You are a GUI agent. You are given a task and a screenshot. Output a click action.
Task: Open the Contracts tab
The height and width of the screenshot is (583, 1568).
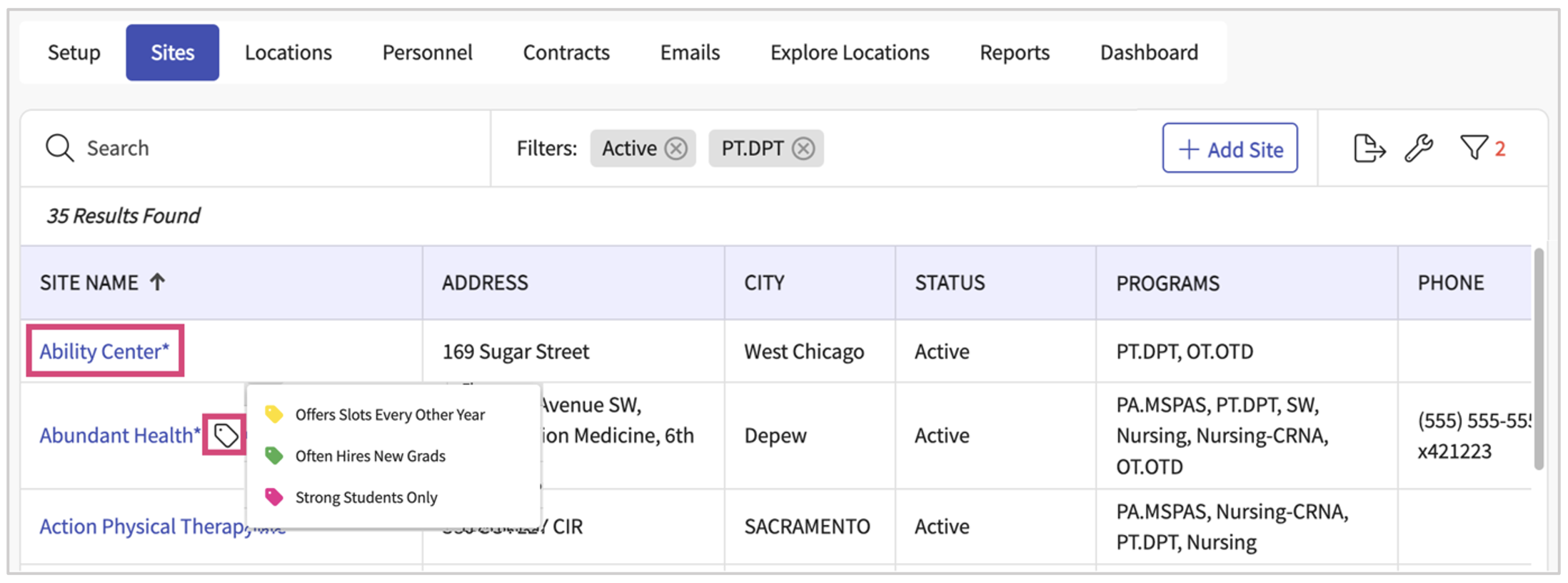coord(566,53)
